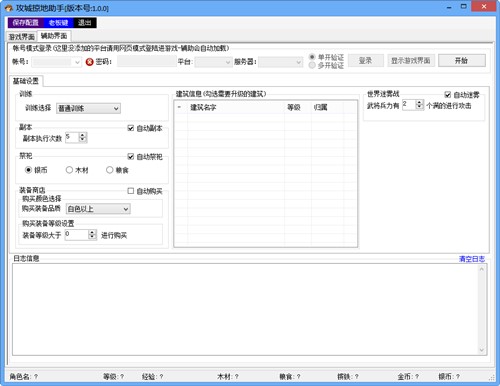Image resolution: width=500 pixels, height=386 pixels.
Task: Click the 清空日志 link
Action: tap(472, 259)
